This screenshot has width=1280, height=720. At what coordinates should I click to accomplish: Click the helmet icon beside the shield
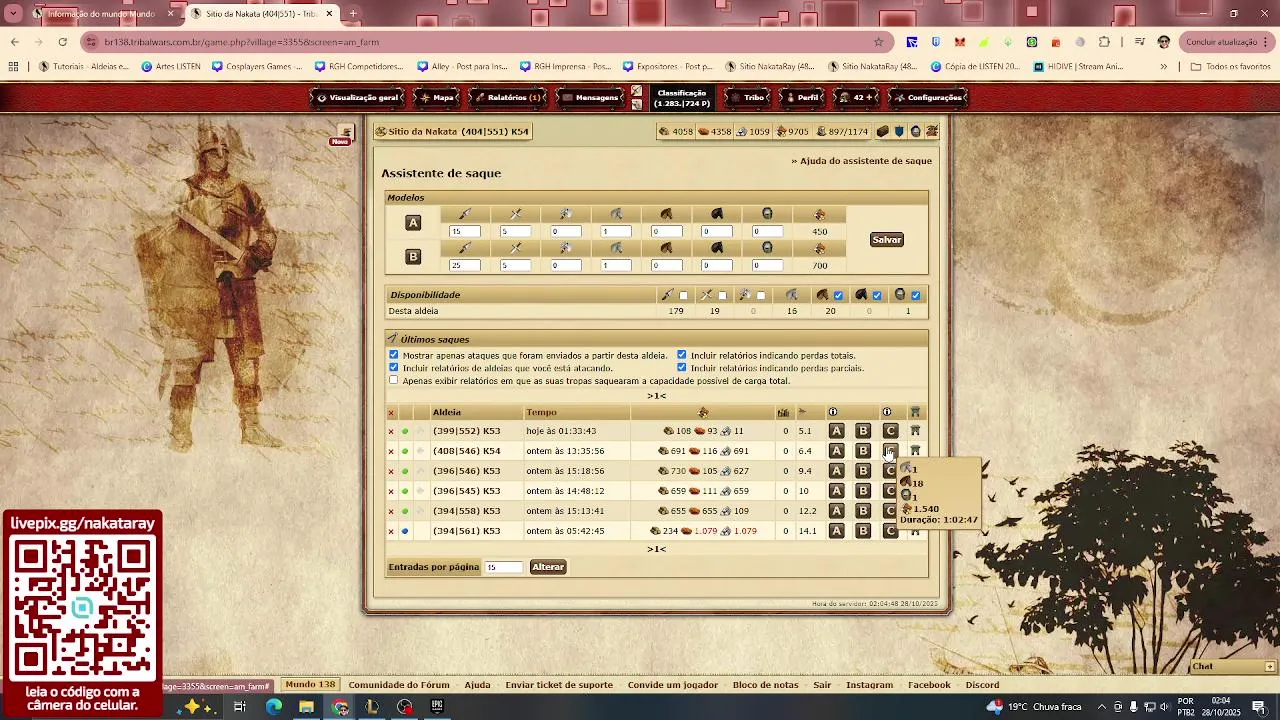pos(915,132)
